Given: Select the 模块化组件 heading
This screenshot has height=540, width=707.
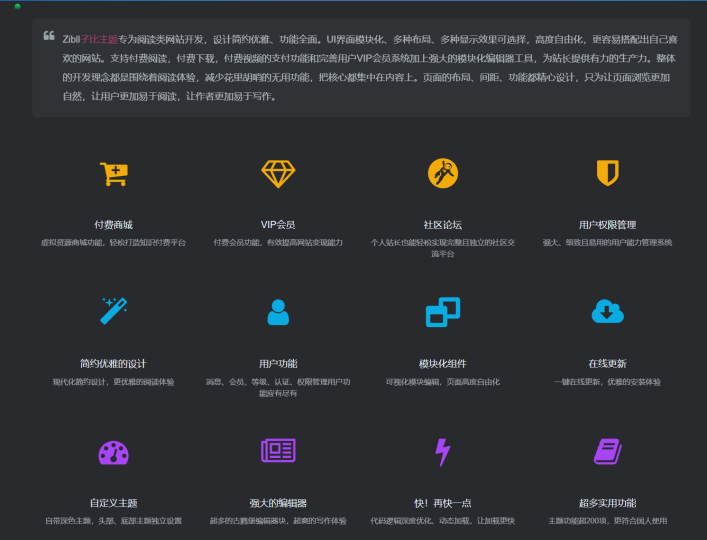Looking at the screenshot, I should [443, 364].
